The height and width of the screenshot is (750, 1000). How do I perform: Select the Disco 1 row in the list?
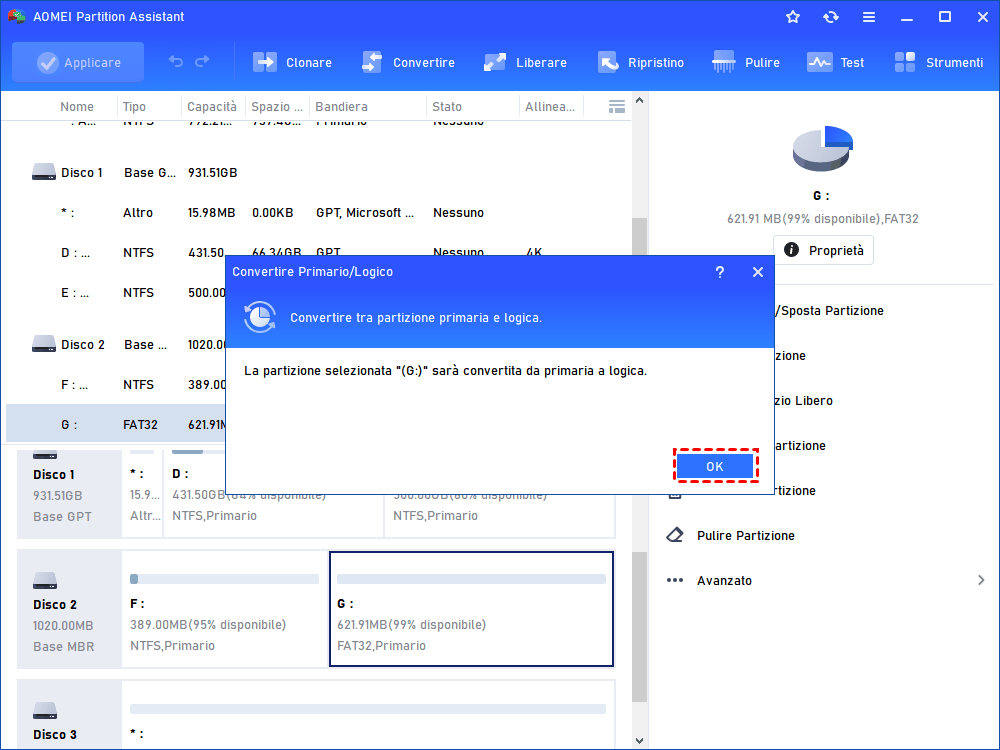pos(319,173)
